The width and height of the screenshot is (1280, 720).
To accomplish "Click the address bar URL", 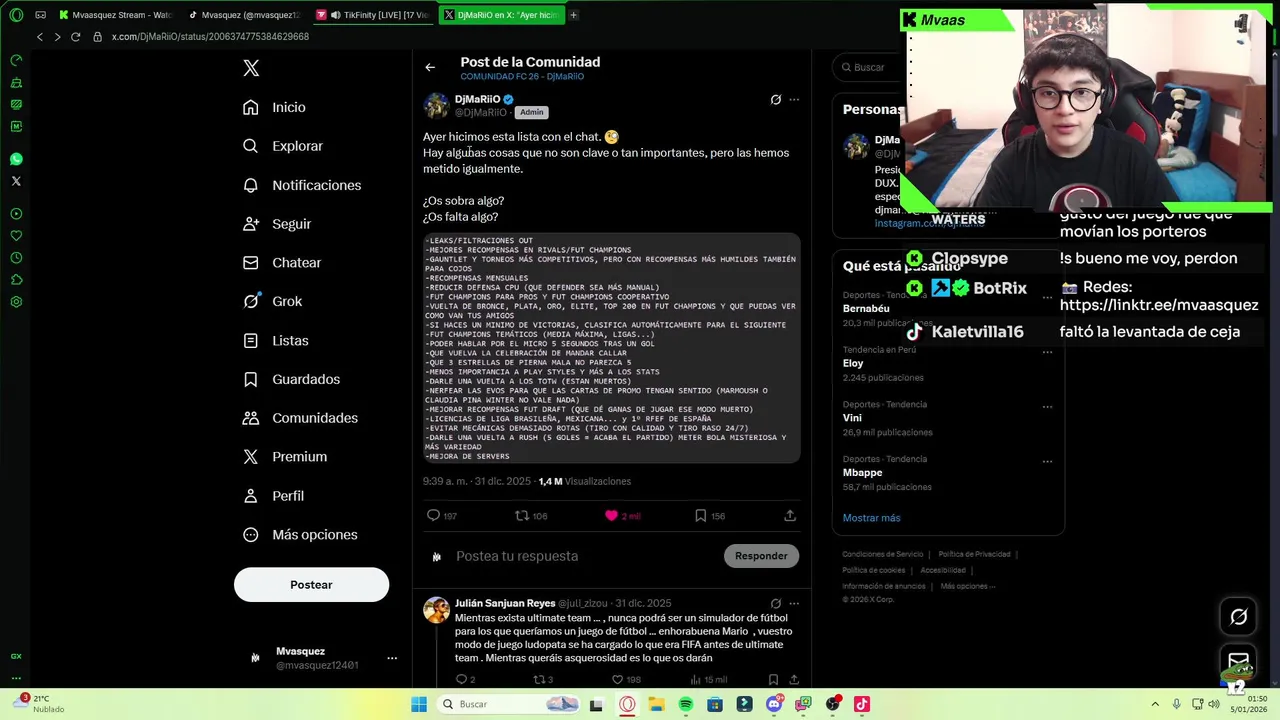I will [x=210, y=37].
